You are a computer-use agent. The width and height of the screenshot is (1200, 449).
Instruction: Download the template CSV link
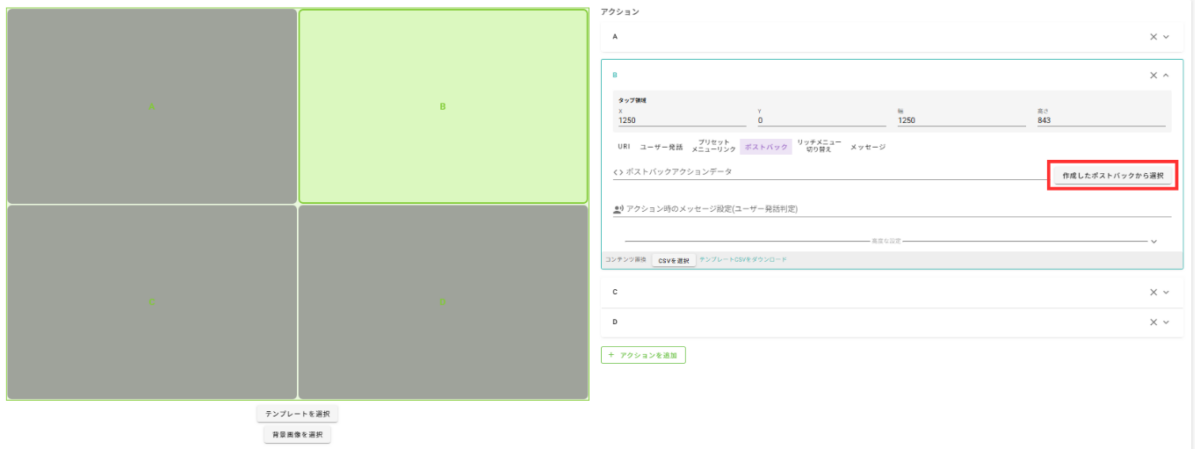pyautogui.click(x=743, y=260)
